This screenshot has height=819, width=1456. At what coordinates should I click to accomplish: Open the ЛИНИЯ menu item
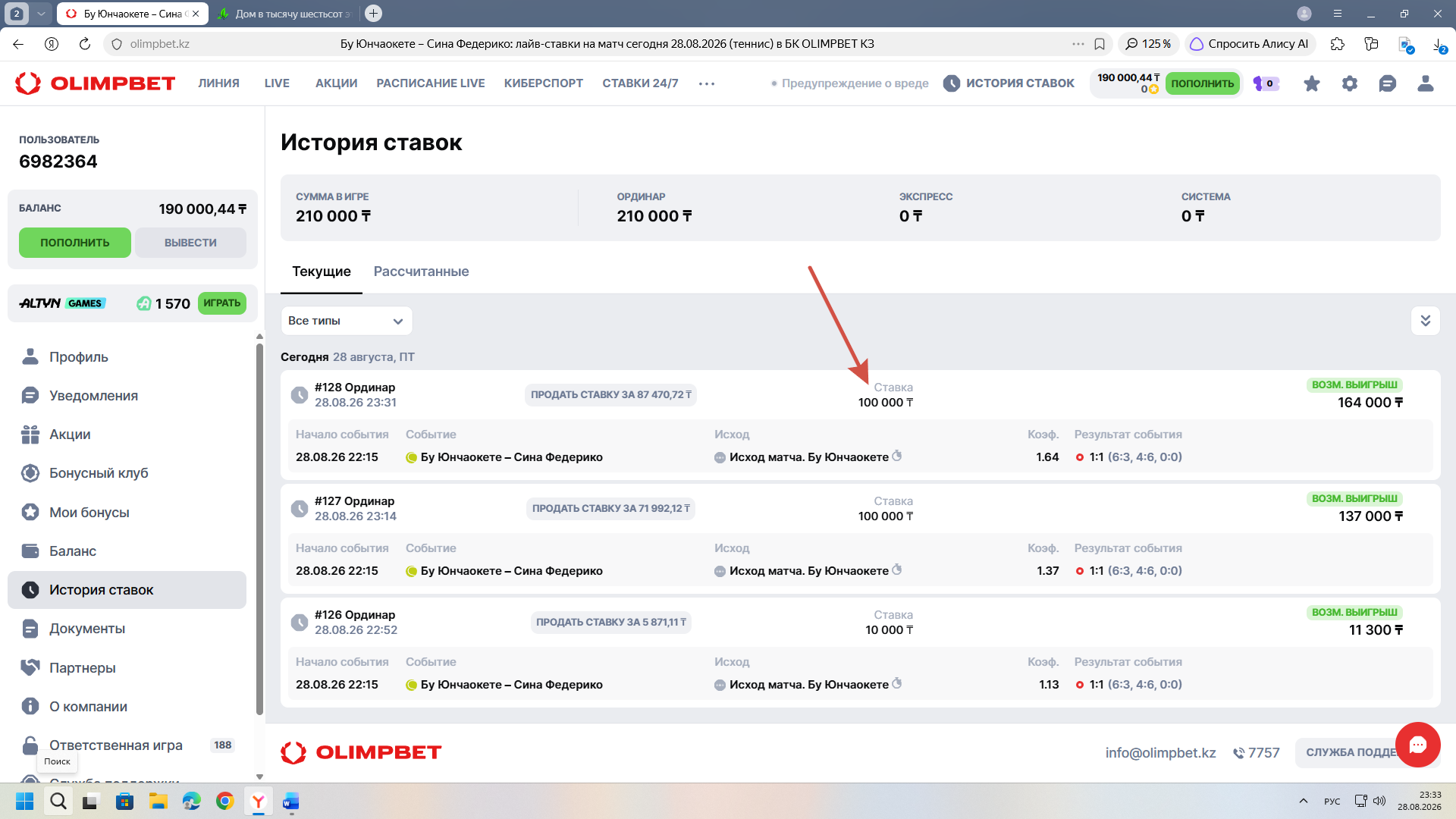pos(219,83)
